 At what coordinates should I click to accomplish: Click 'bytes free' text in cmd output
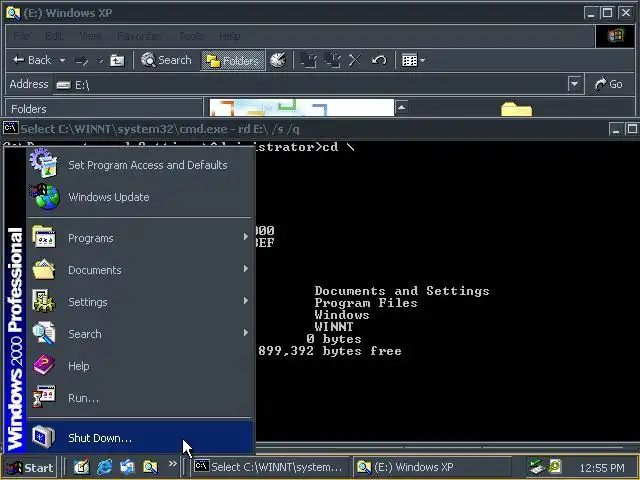coord(362,351)
